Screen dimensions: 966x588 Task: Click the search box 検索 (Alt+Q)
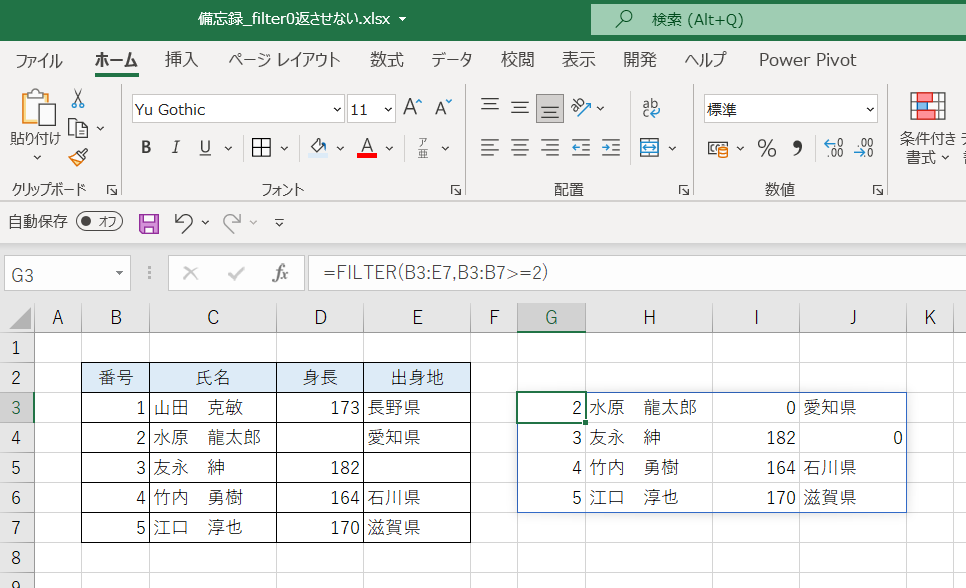click(778, 20)
